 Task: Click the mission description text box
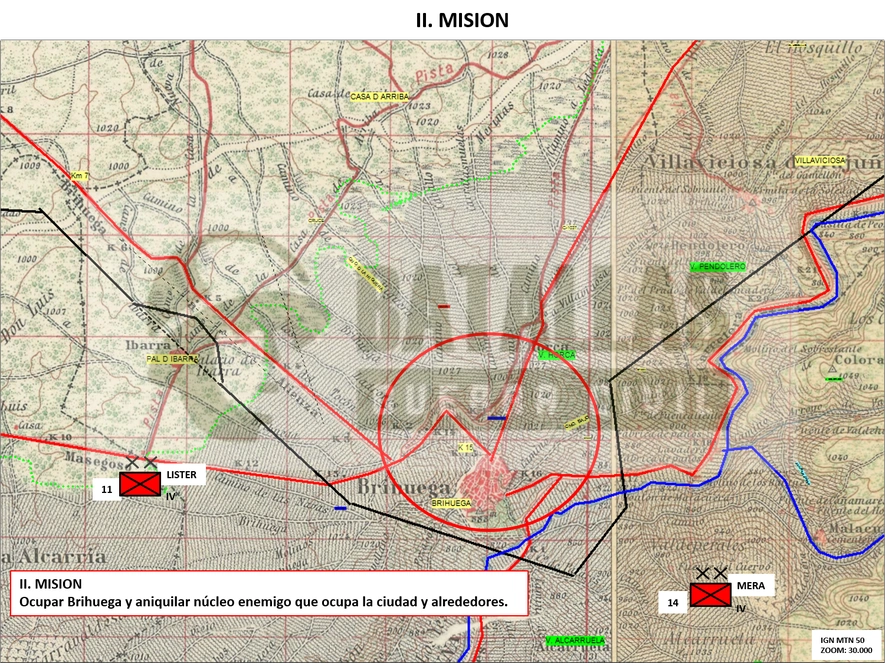[269, 593]
